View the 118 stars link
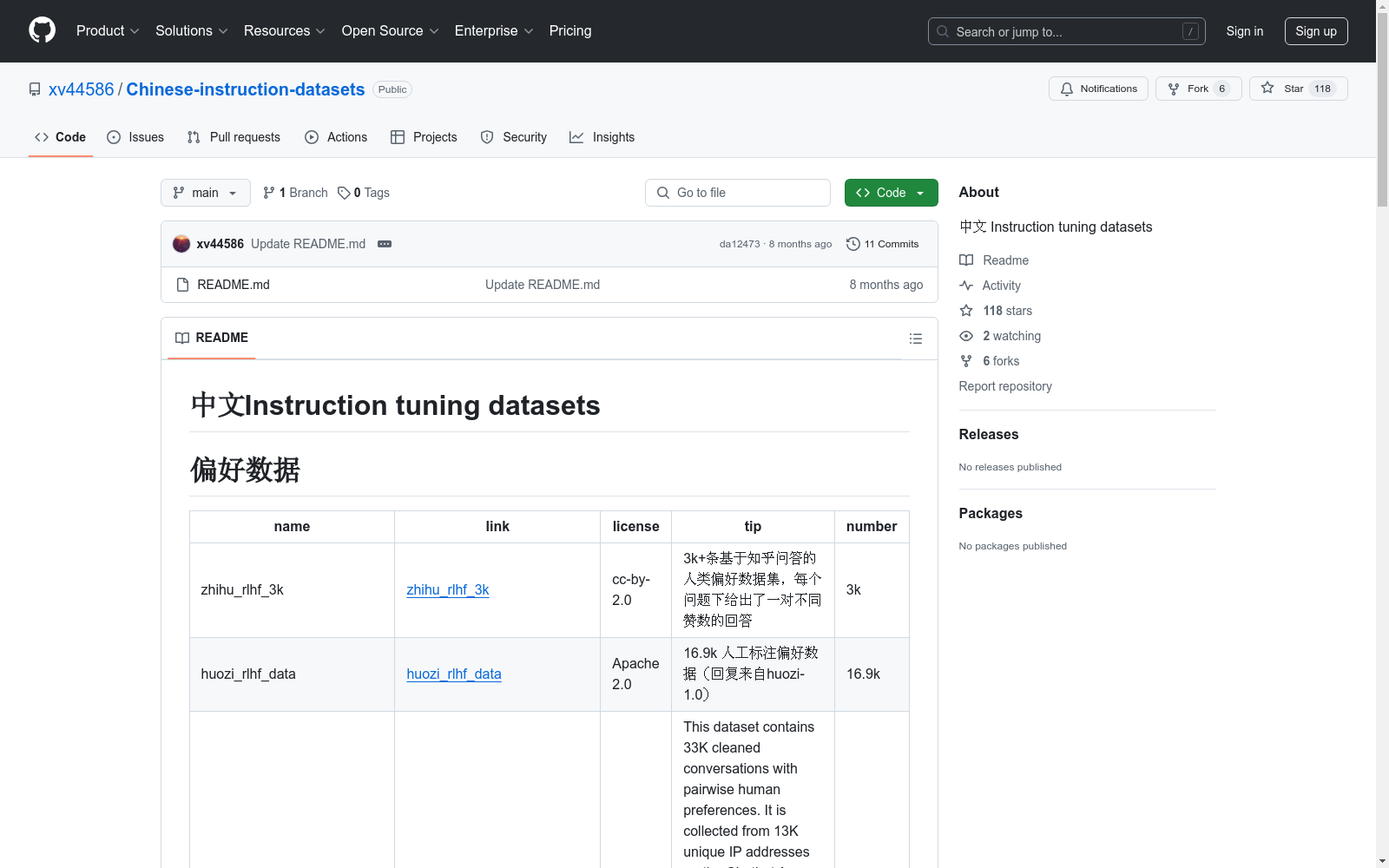This screenshot has height=868, width=1389. pos(997,311)
